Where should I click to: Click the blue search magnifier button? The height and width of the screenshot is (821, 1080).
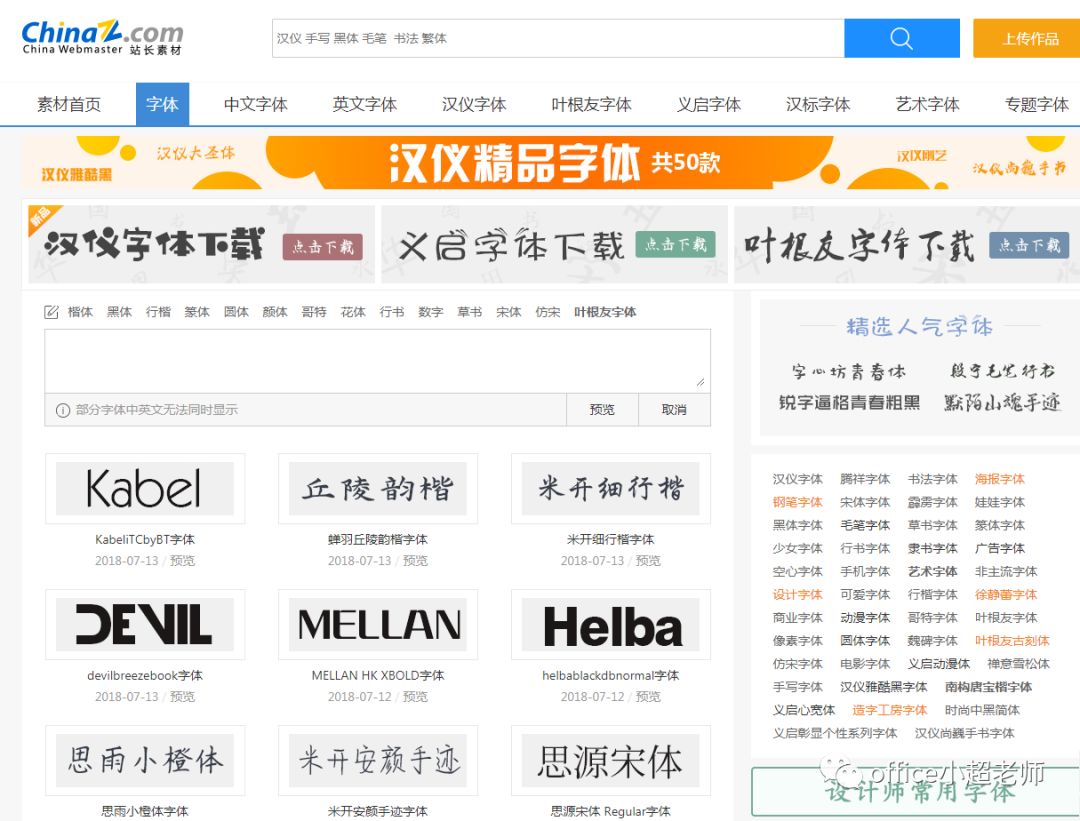[902, 38]
